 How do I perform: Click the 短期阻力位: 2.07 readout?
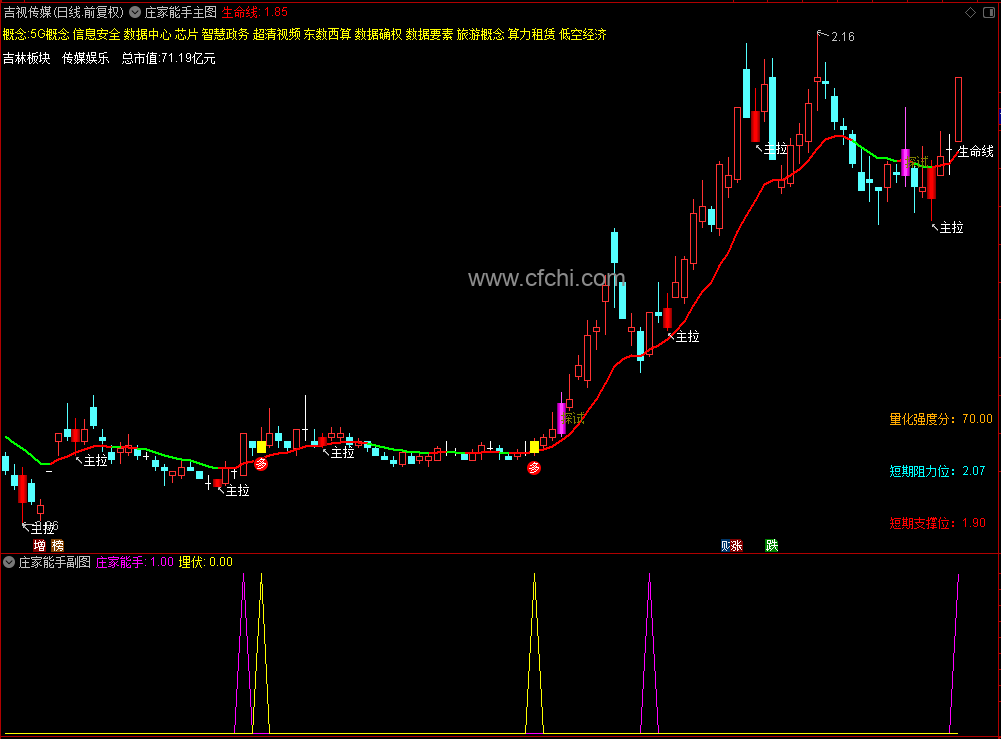click(x=937, y=472)
